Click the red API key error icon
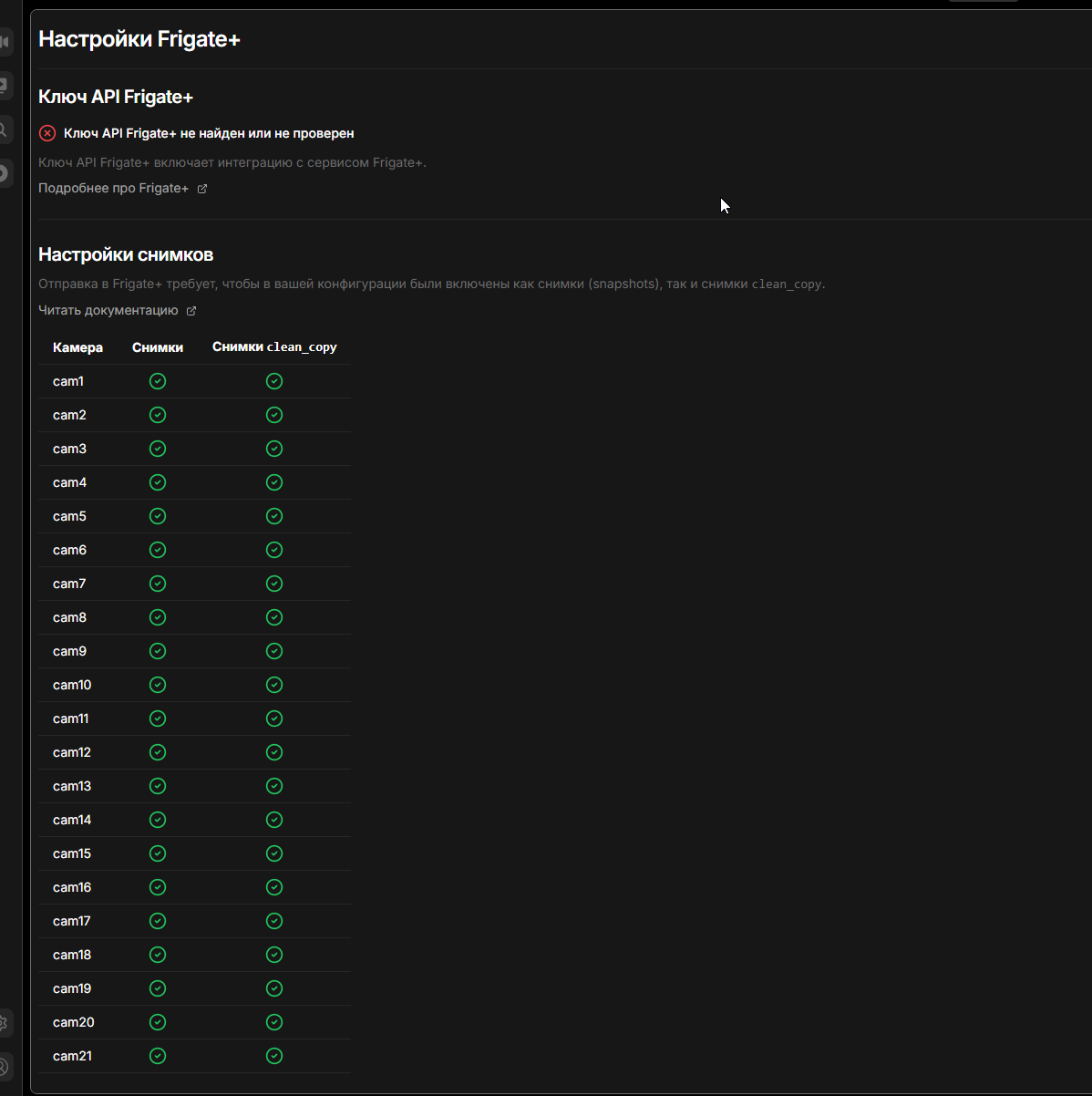Screen dimensions: 1092x1096 tap(47, 133)
